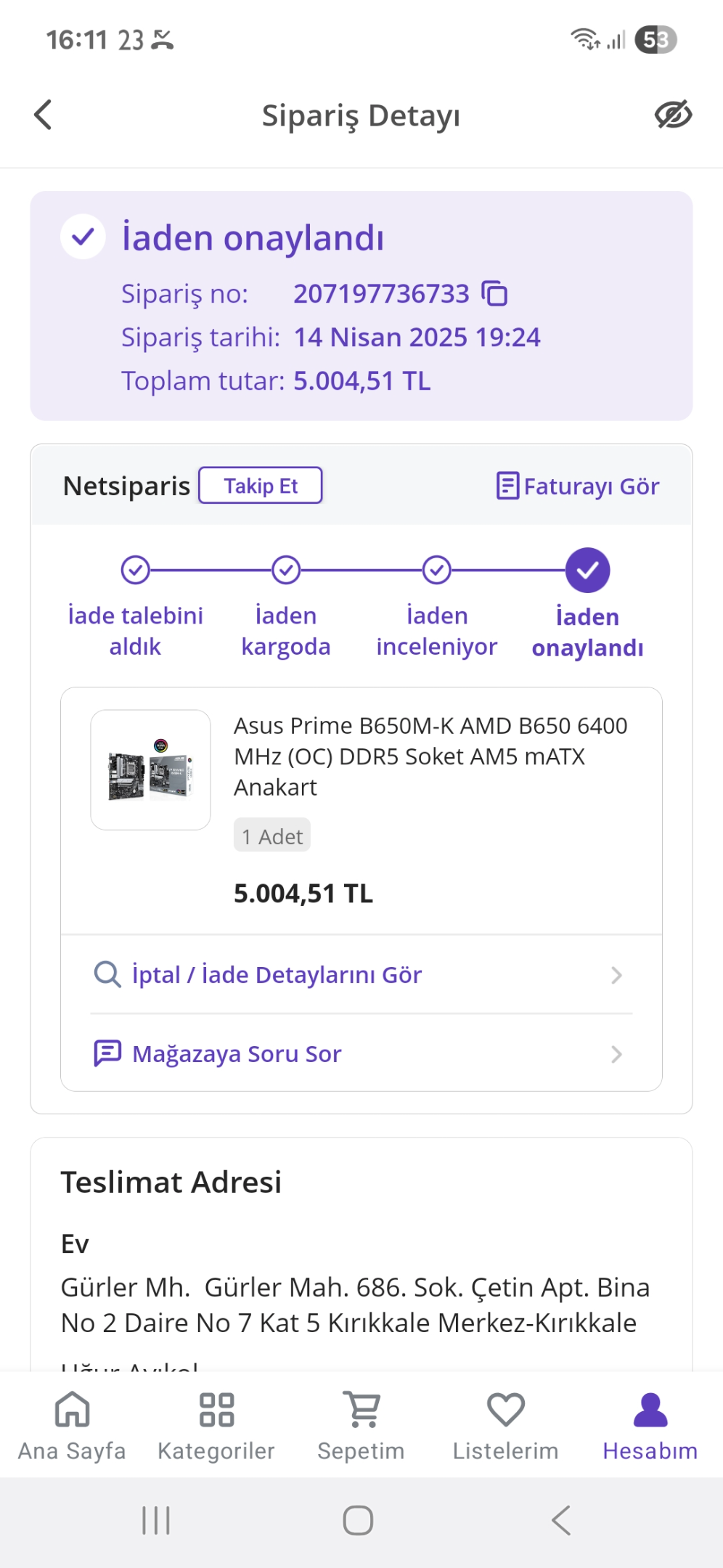The height and width of the screenshot is (1568, 723).
Task: Tap the Takip Et follow button
Action: [x=261, y=486]
